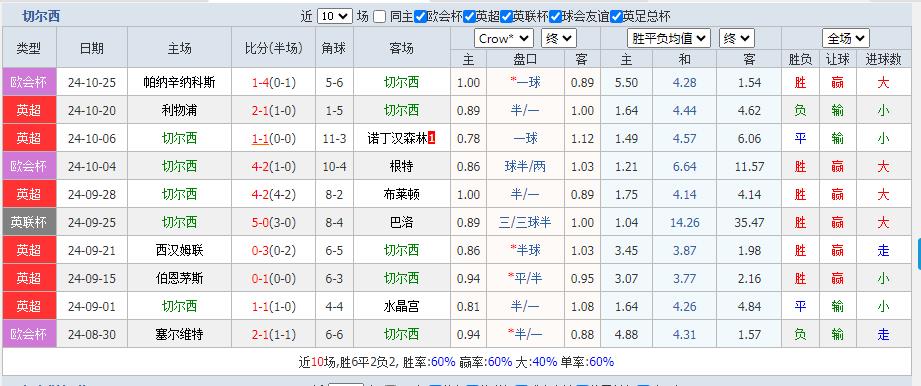921x386 pixels.
Task: Open the 1-1 score against 诺丁汉森林
Action: coord(261,139)
